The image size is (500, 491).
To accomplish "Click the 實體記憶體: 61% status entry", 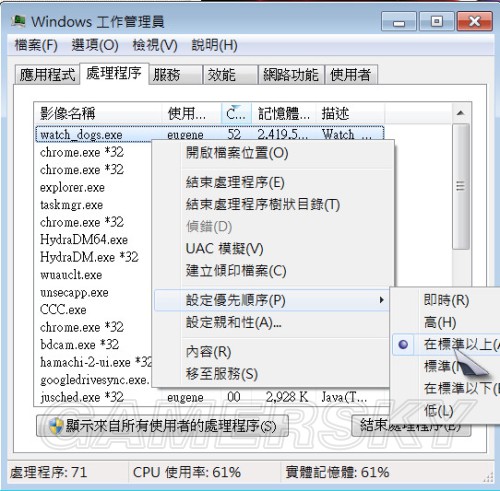I will point(337,472).
